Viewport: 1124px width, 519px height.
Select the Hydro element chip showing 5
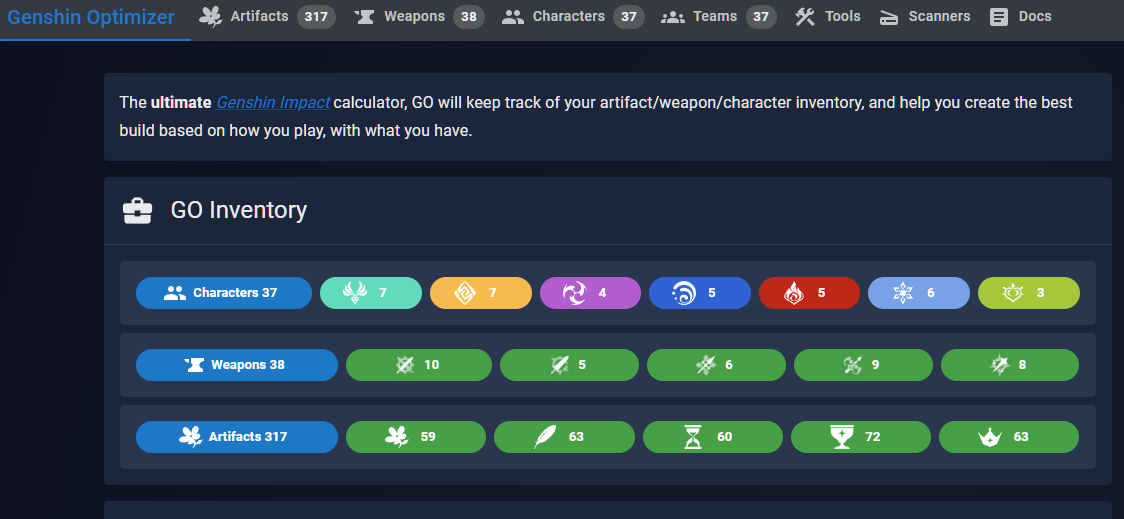pyautogui.click(x=700, y=292)
